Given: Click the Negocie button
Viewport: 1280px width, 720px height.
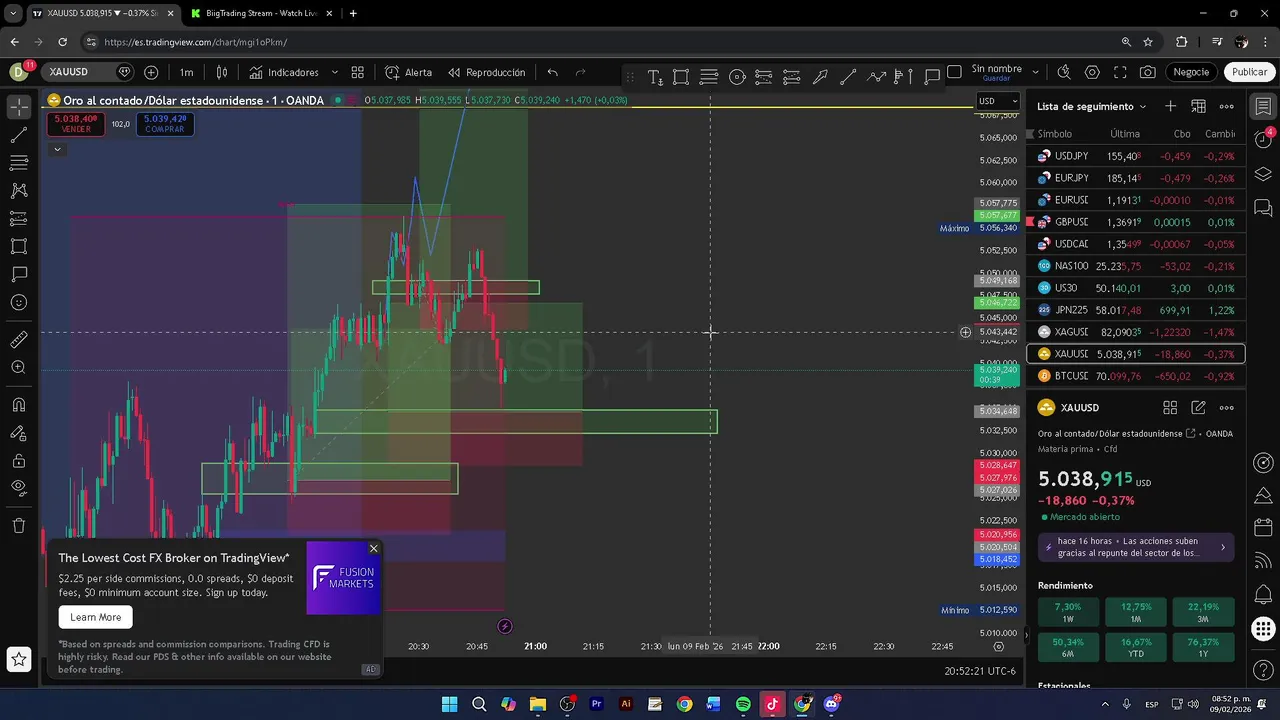Looking at the screenshot, I should tap(1191, 72).
